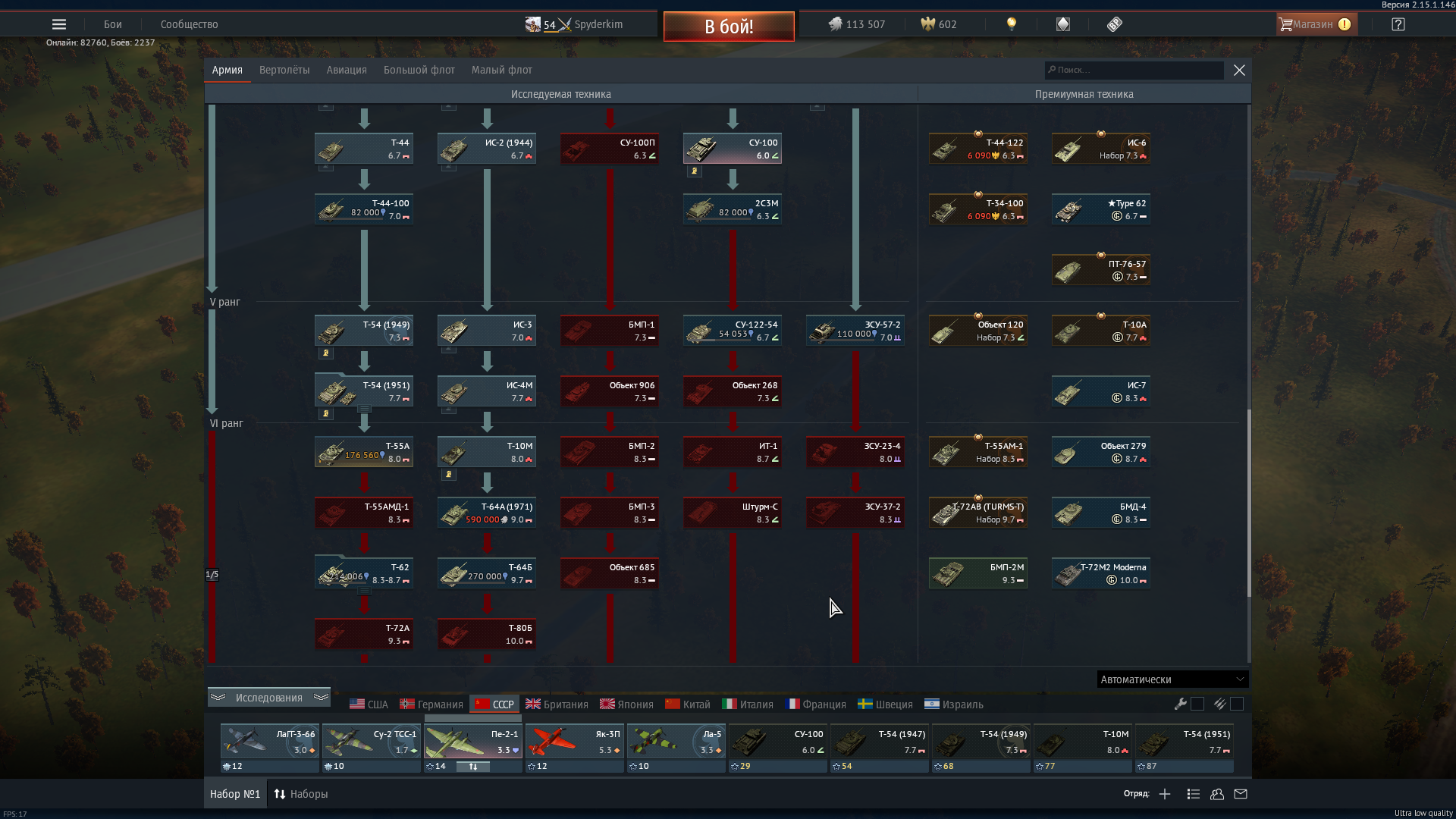The height and width of the screenshot is (819, 1456).
Task: Select the premium Объект 279 card
Action: [x=1101, y=452]
